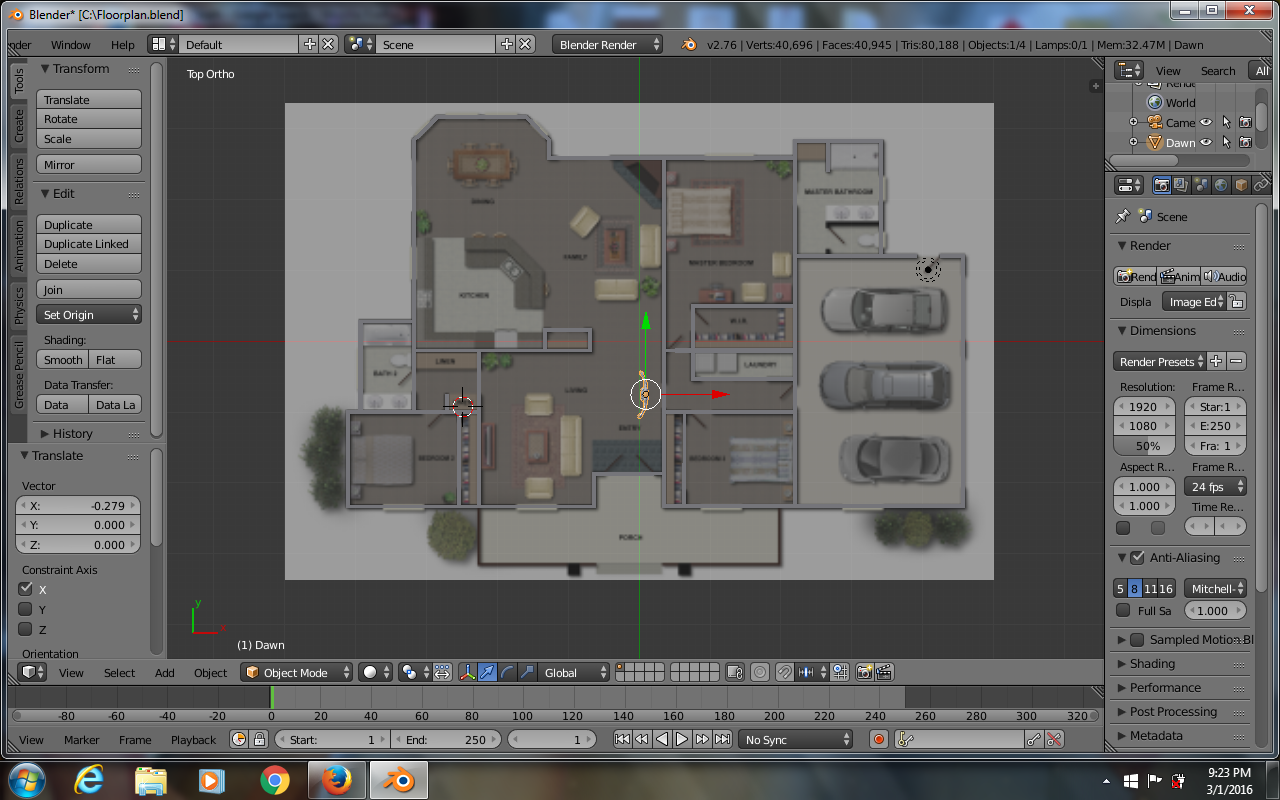Viewport: 1280px width, 800px height.
Task: Toggle manipulate center points icon
Action: 443,673
